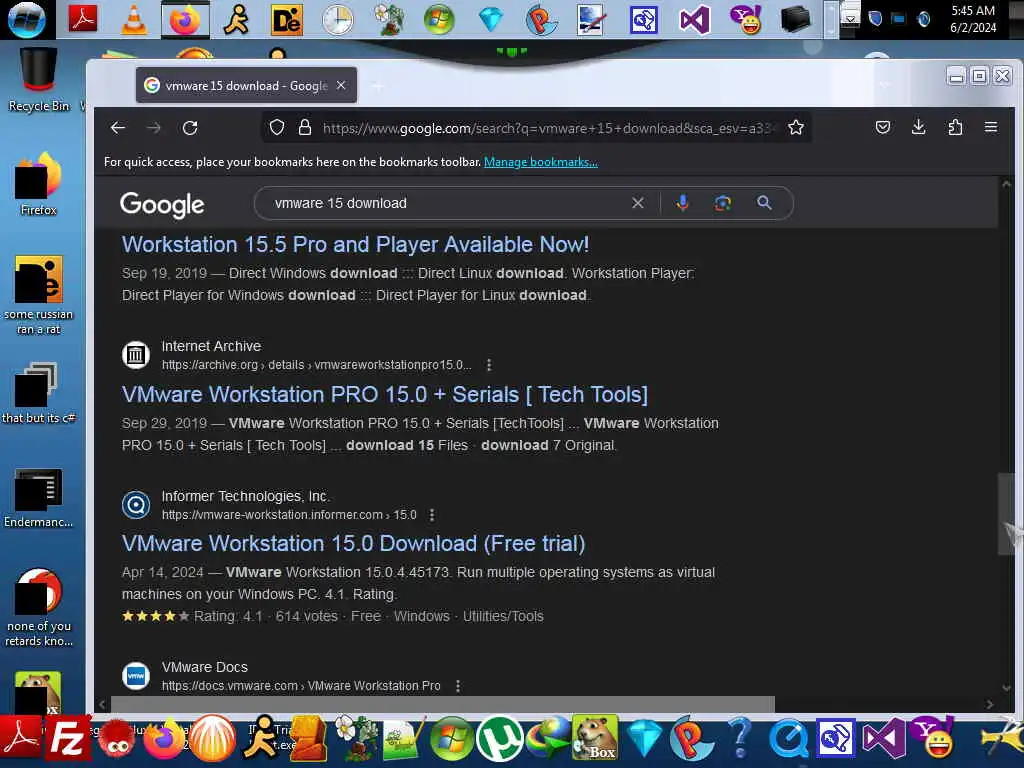The image size is (1024, 768).
Task: Close the vmware 15 download tab
Action: pyautogui.click(x=341, y=86)
